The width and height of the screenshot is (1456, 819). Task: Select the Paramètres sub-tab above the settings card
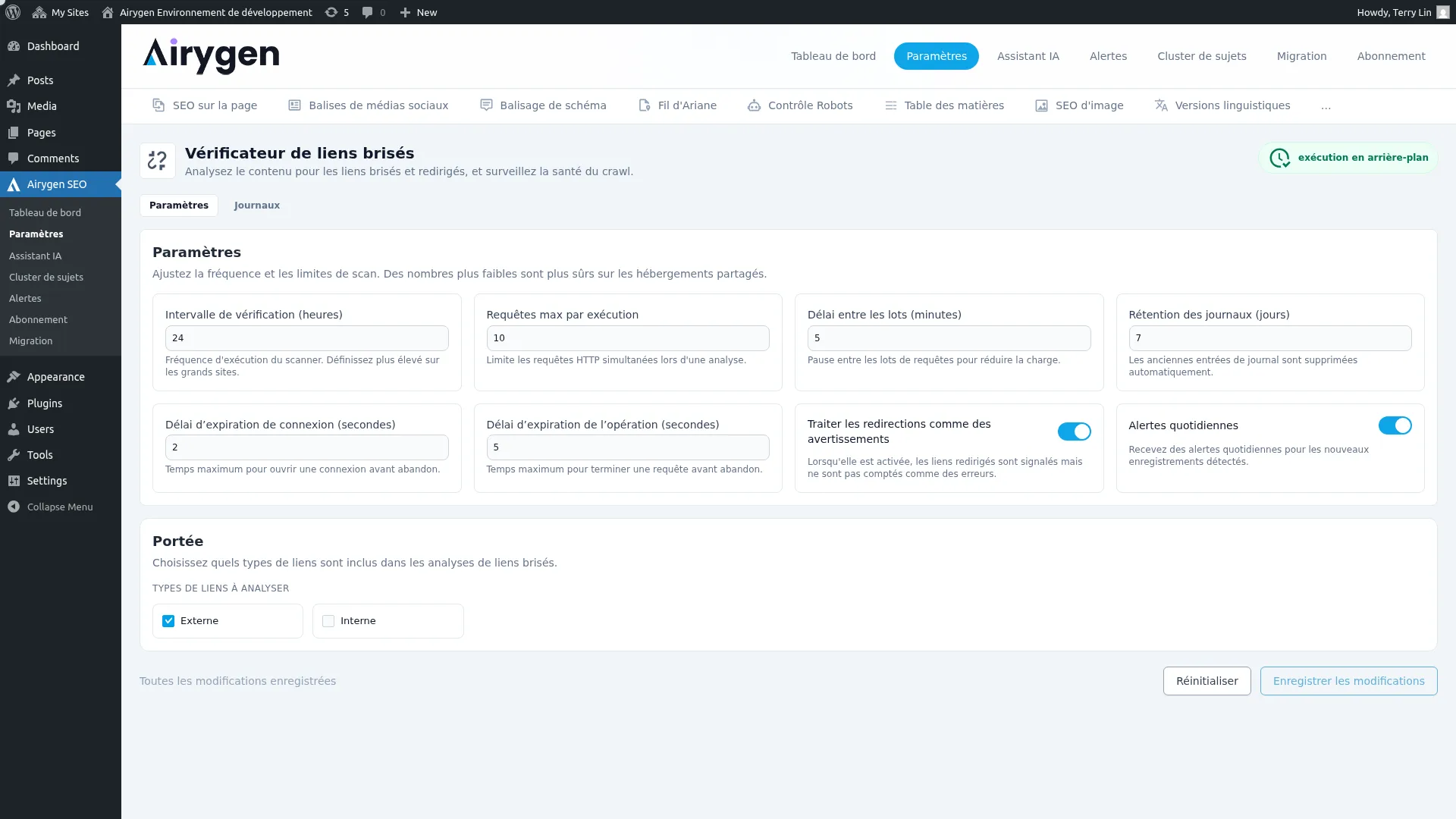click(x=179, y=206)
